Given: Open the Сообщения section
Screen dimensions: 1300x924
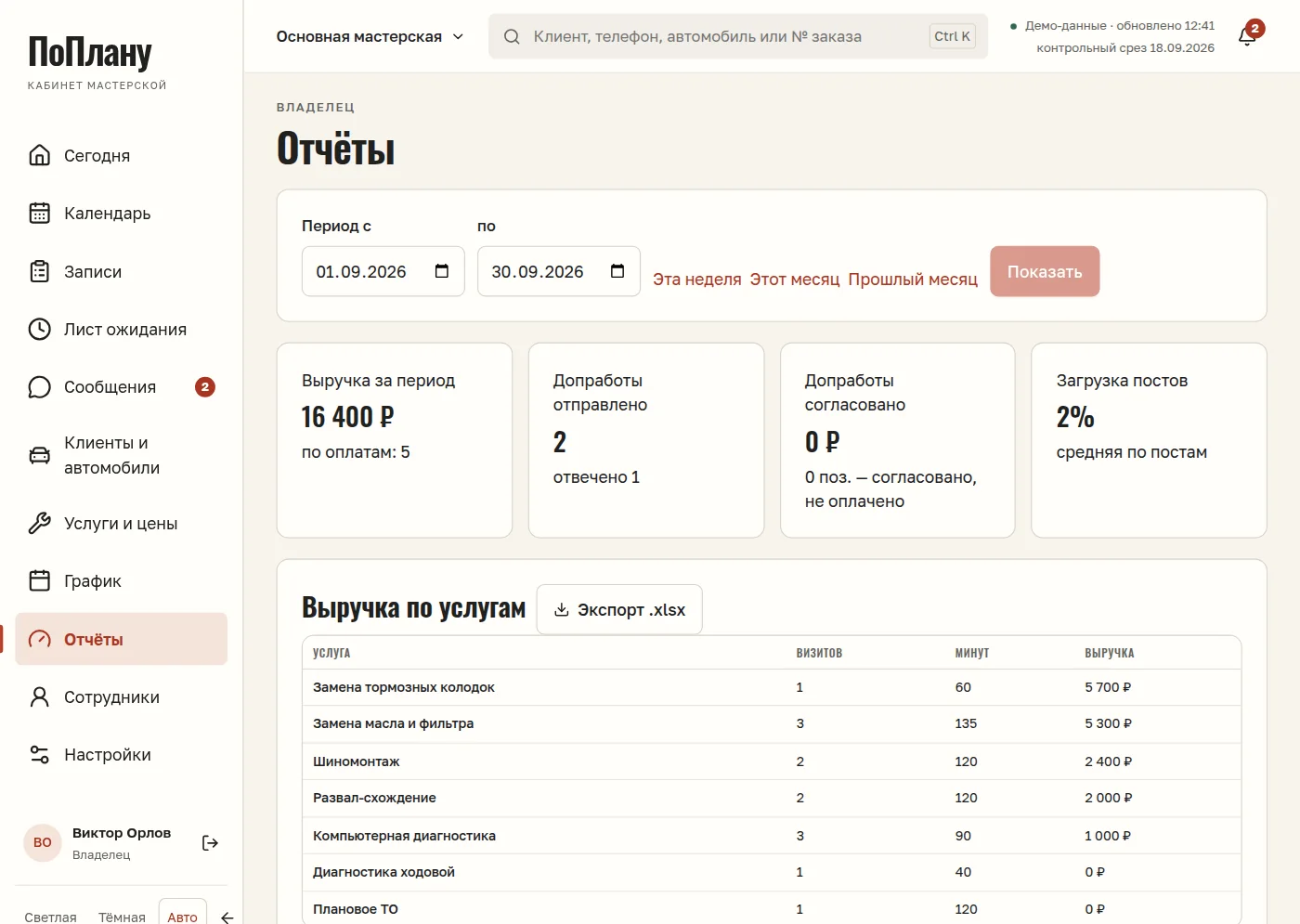Looking at the screenshot, I should (122, 387).
